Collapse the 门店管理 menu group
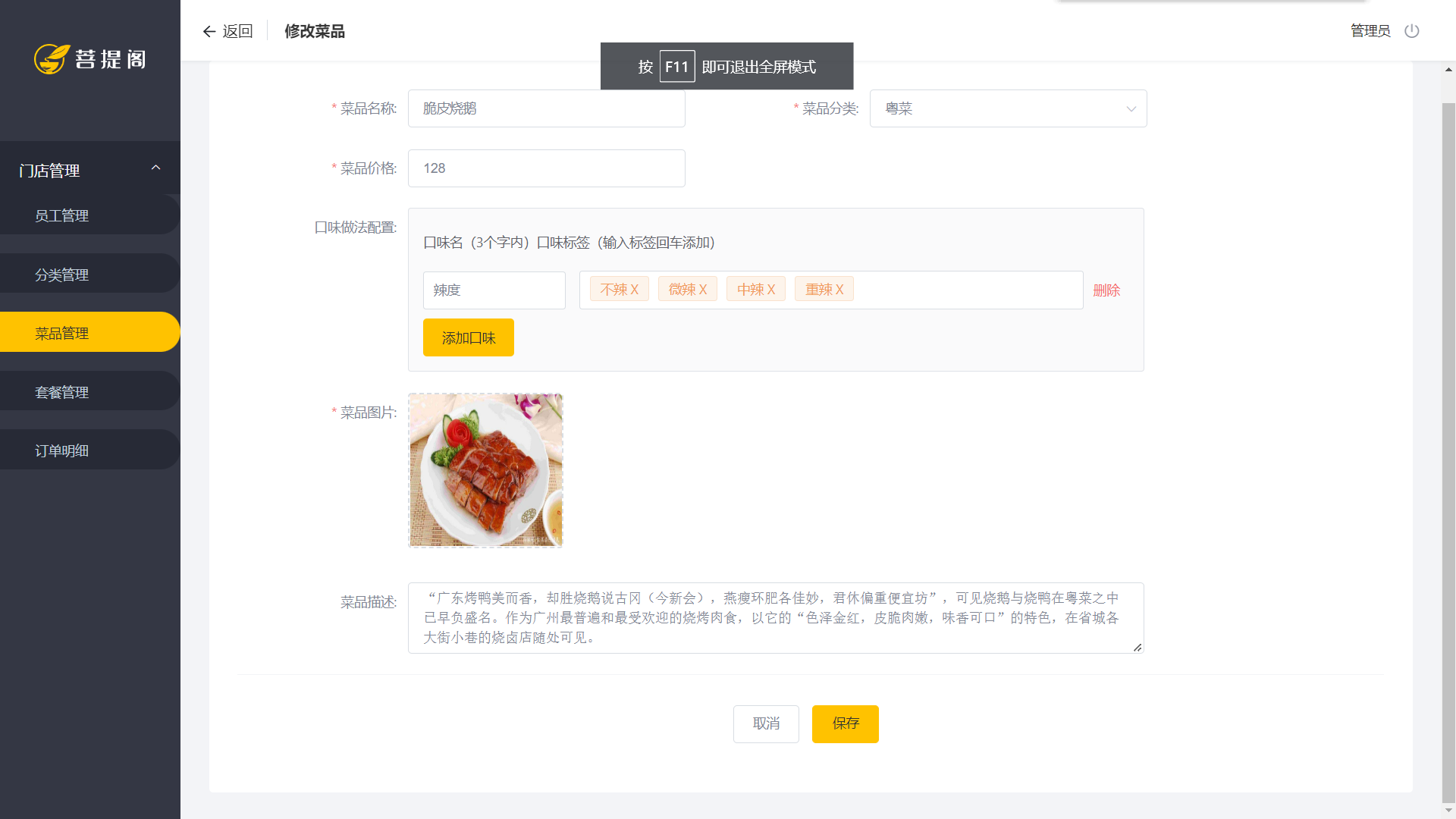This screenshot has width=1456, height=819. [x=155, y=168]
